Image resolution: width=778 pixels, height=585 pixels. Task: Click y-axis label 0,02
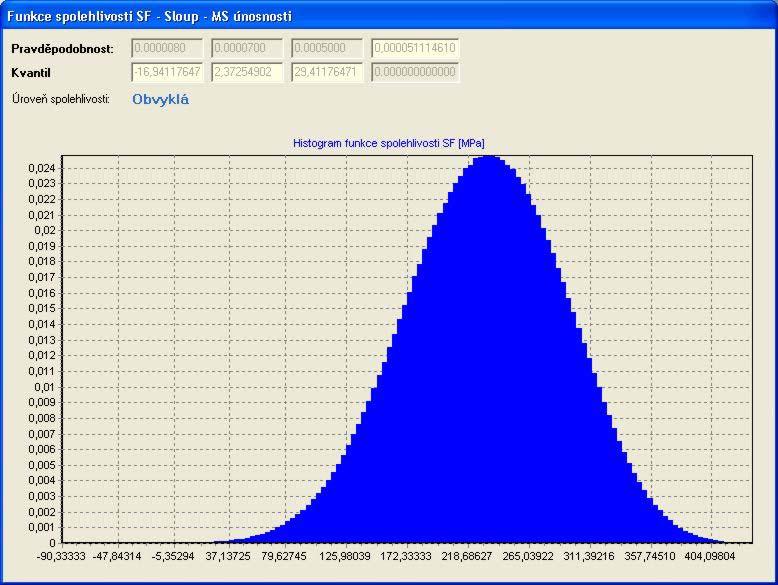point(45,231)
